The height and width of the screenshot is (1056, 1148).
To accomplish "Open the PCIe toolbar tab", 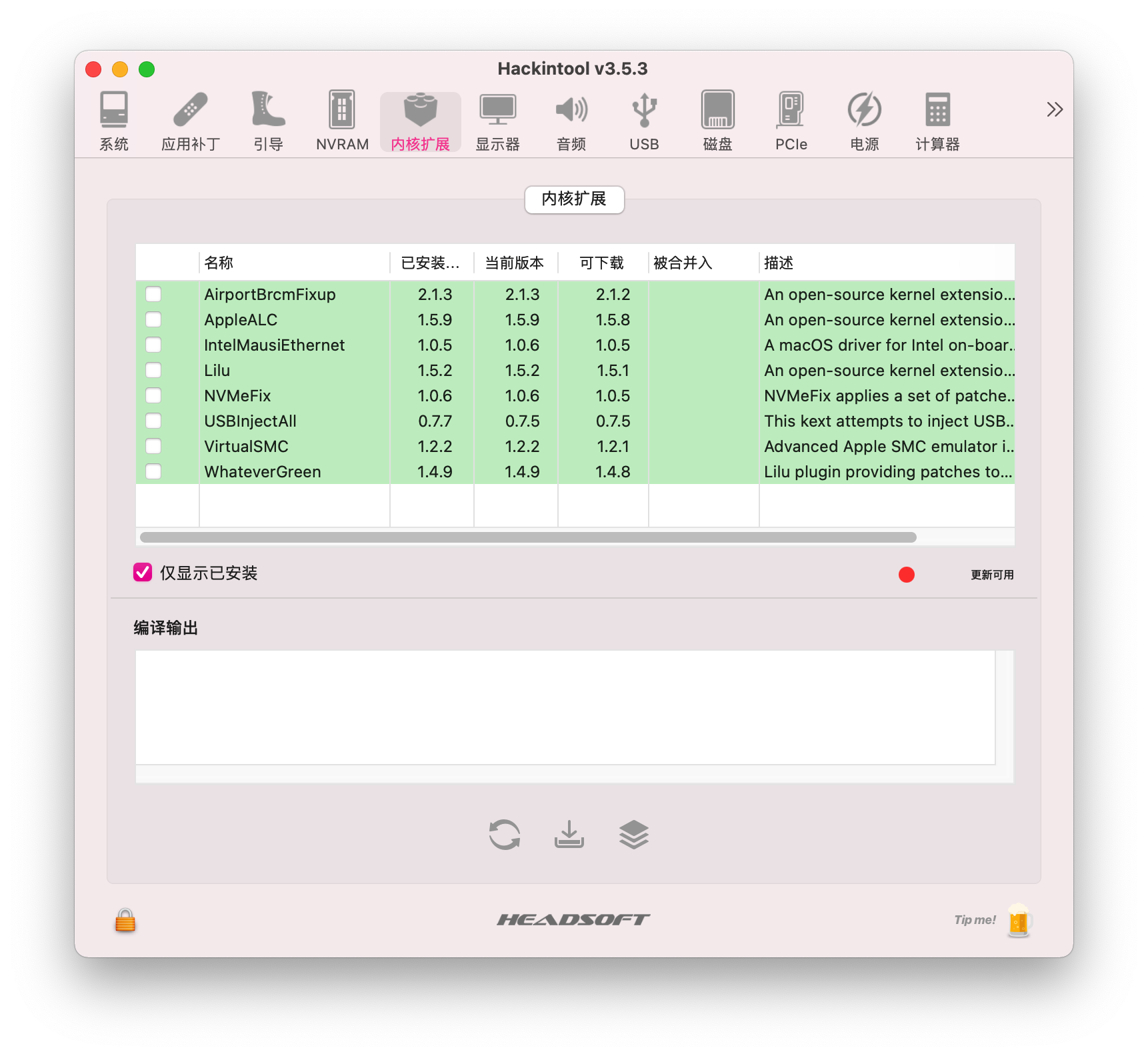I will point(791,121).
